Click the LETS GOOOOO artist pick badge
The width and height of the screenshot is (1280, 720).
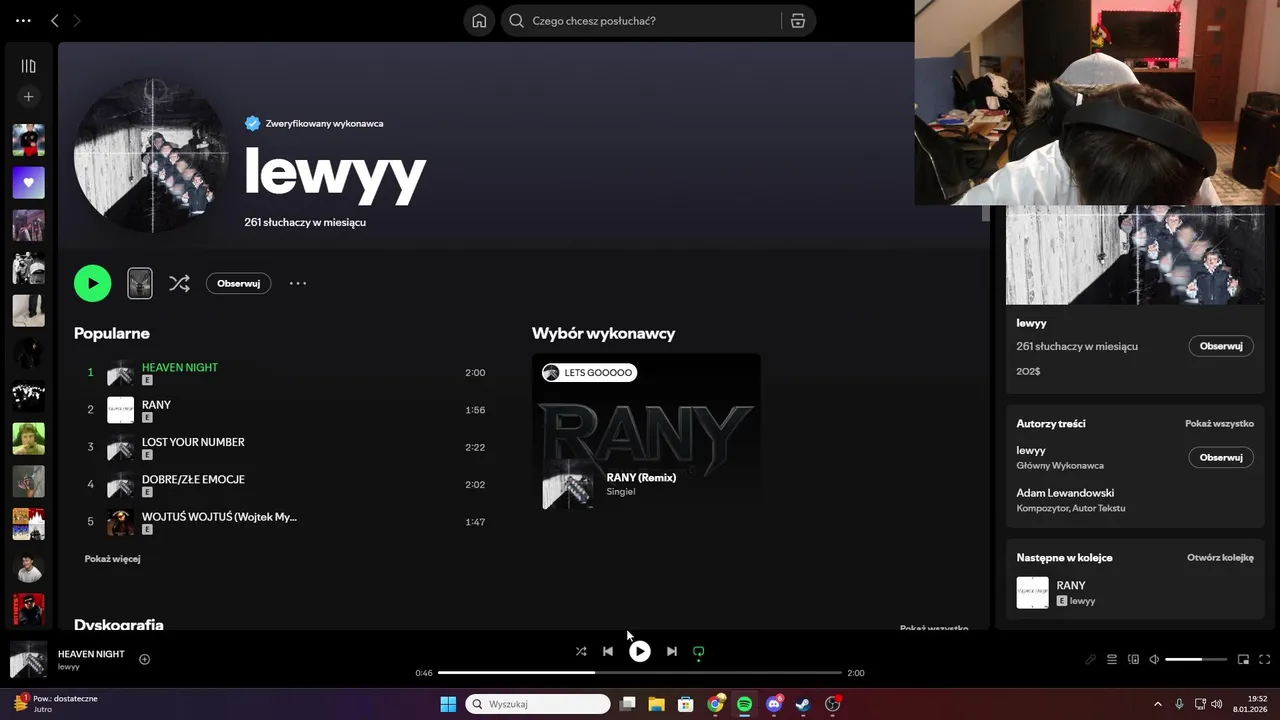tap(590, 373)
